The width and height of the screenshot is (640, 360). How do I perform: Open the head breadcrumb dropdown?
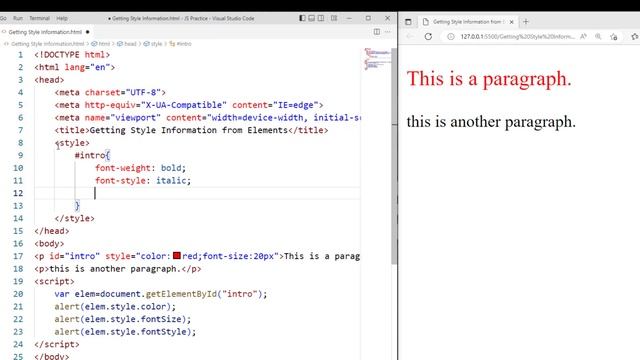[127, 44]
